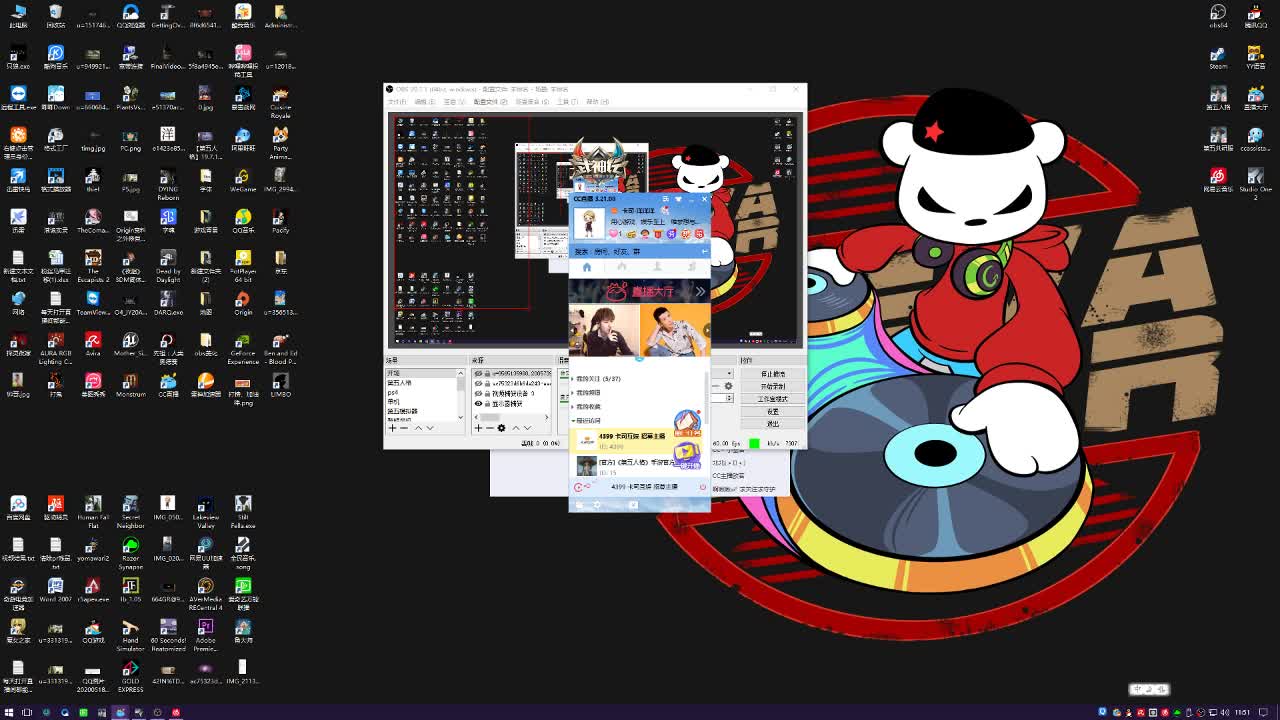Add a new source with plus icon

pos(478,428)
